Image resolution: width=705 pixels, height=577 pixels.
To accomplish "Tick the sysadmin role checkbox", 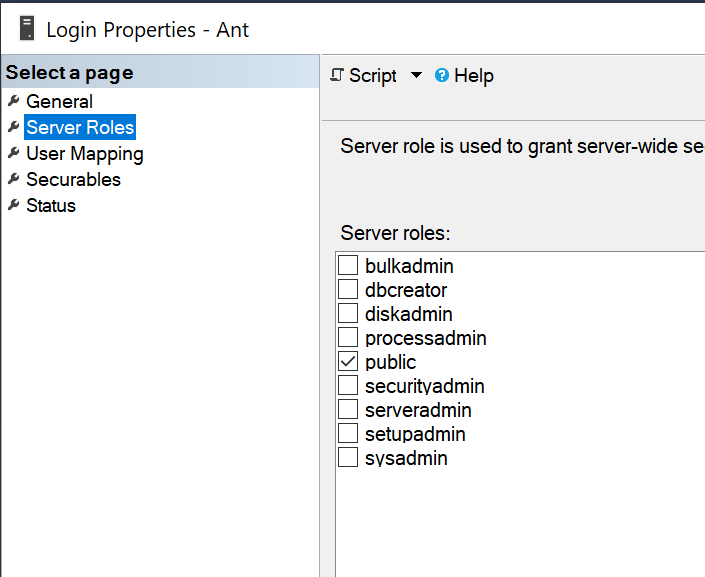I will [348, 458].
